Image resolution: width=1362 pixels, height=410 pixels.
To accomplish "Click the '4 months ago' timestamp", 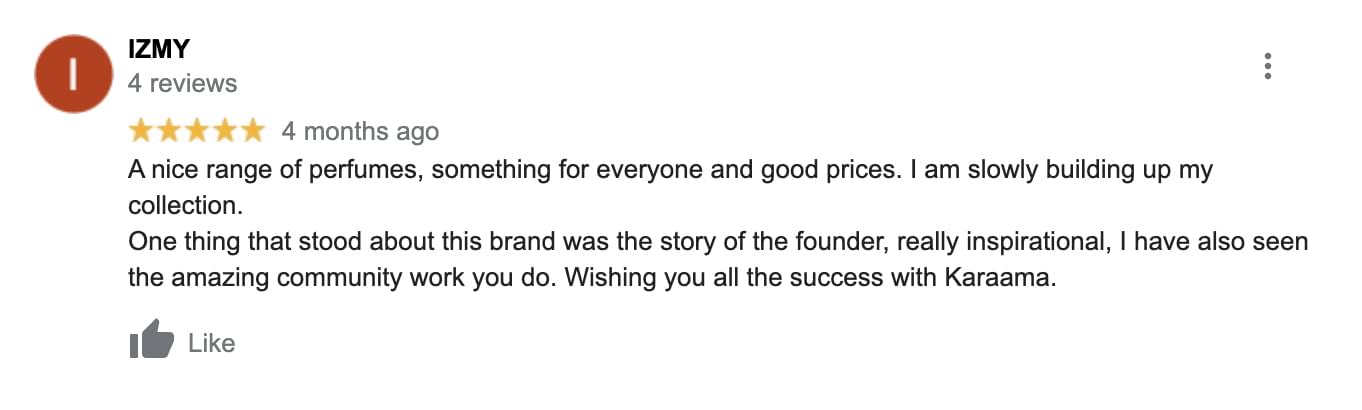I will [x=360, y=131].
